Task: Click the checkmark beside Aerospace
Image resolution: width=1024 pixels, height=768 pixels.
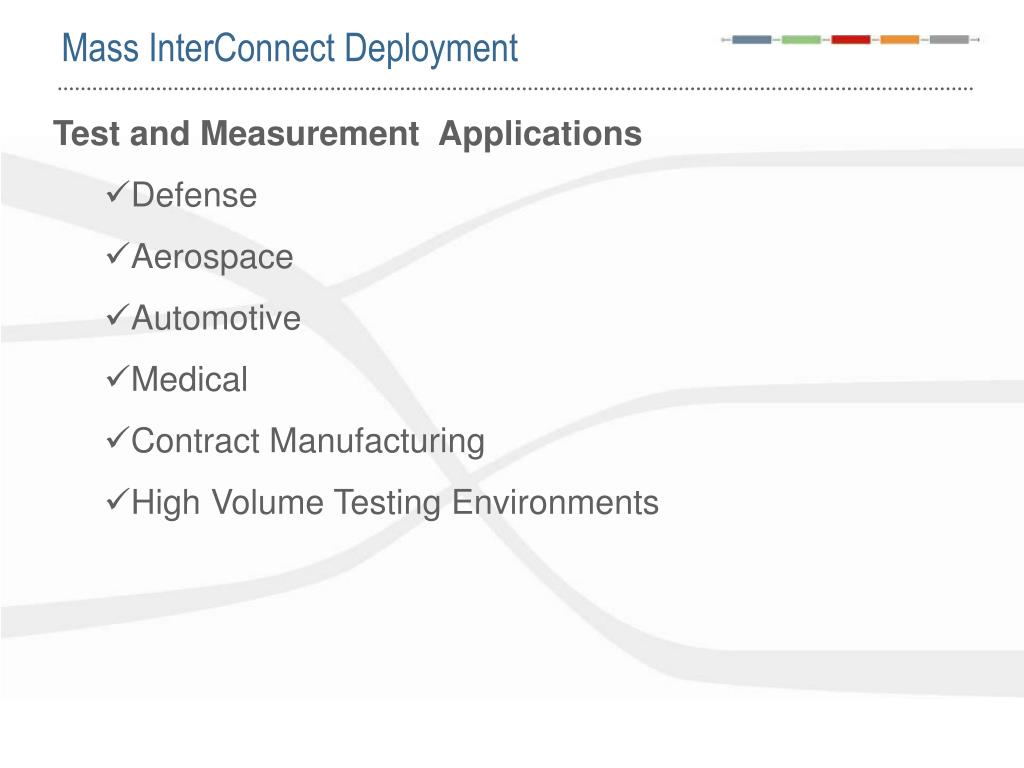Action: tap(116, 254)
